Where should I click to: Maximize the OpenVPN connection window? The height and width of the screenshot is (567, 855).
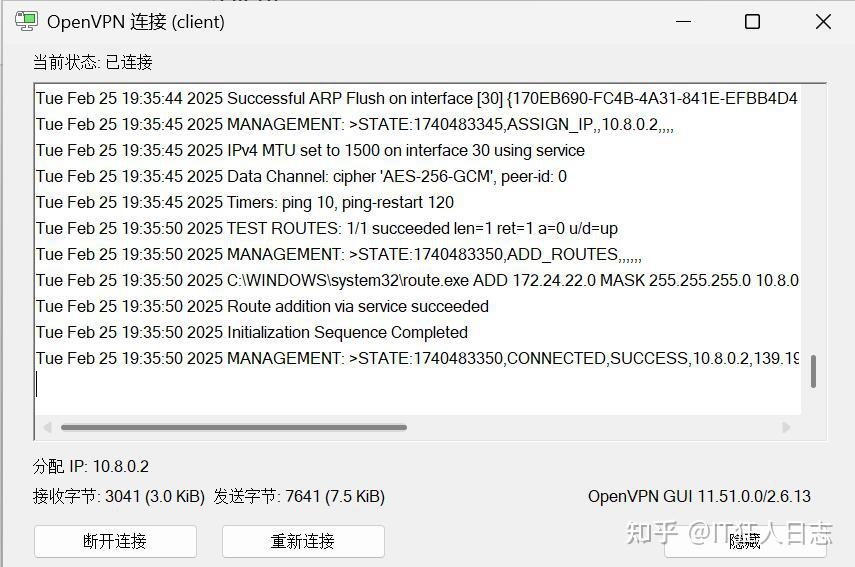pos(752,21)
